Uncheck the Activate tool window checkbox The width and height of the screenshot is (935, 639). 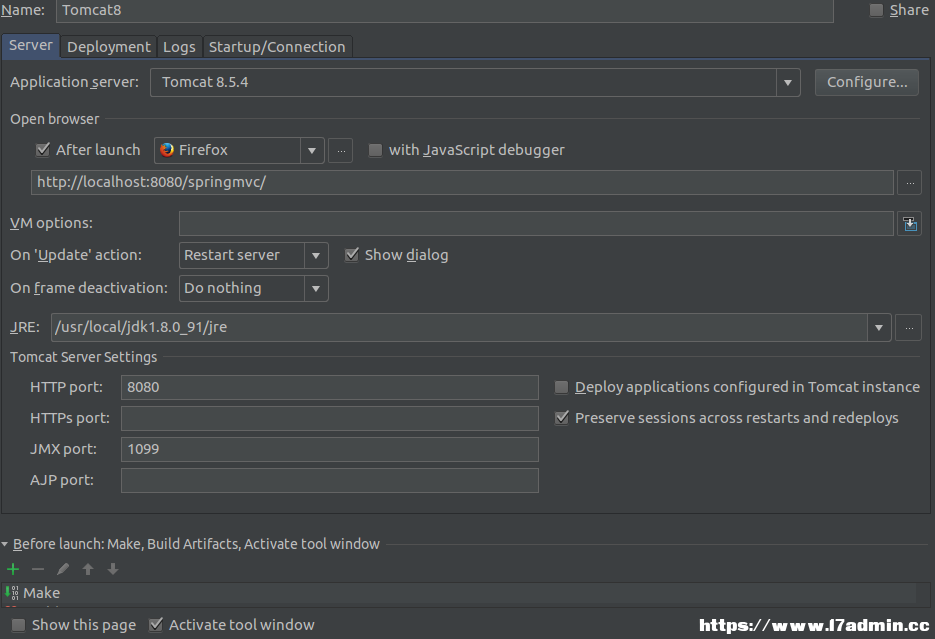[x=156, y=625]
